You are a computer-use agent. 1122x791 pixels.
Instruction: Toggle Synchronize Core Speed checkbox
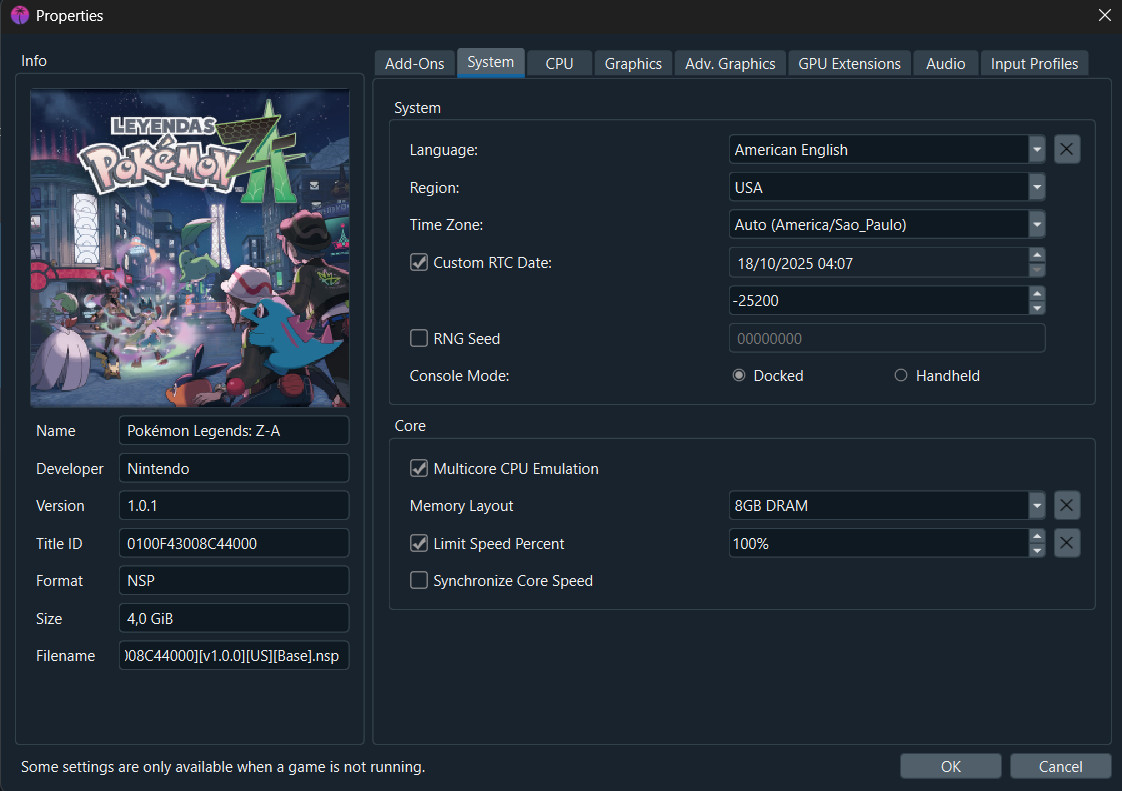click(420, 581)
